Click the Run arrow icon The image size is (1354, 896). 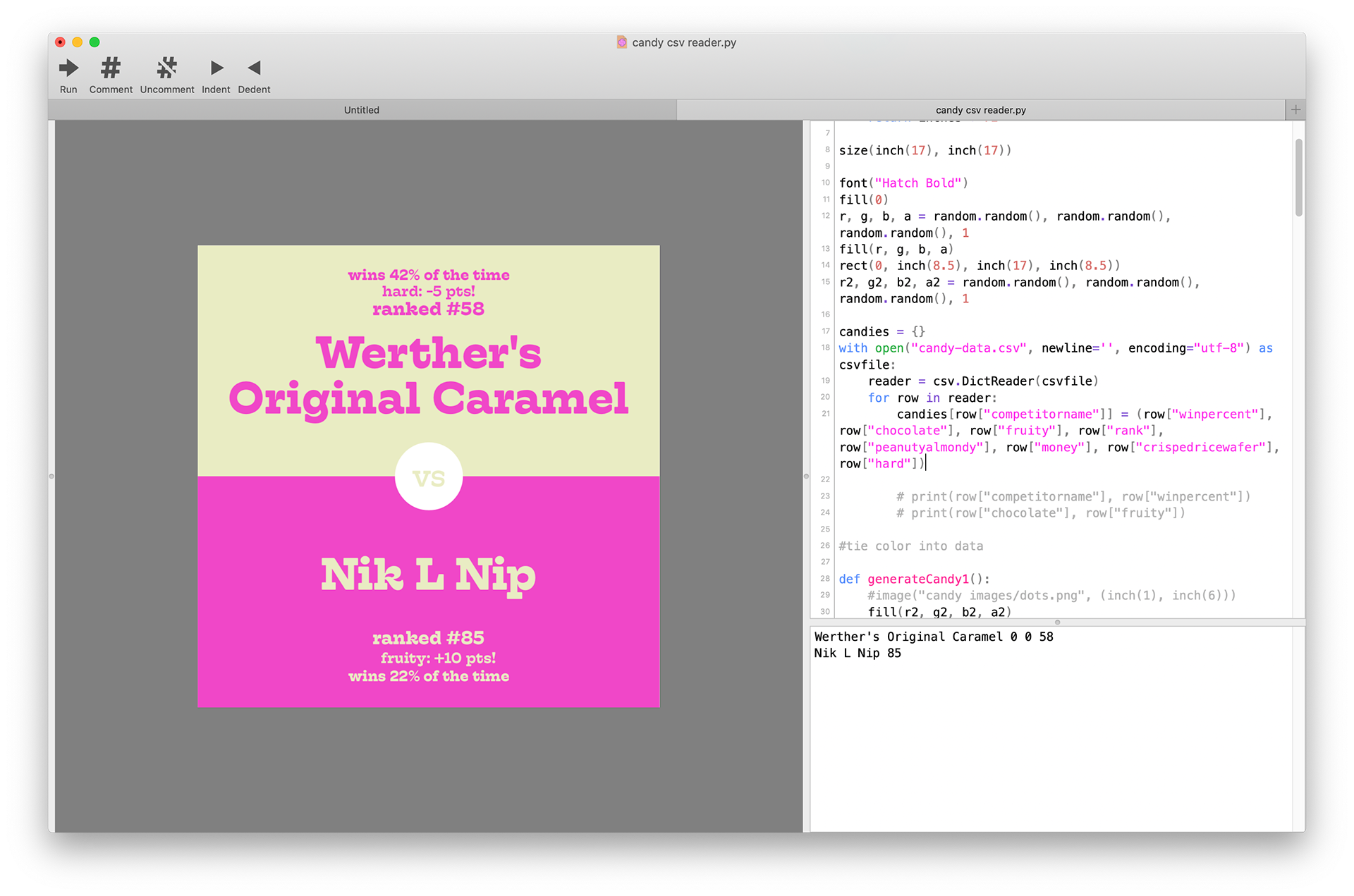click(x=68, y=68)
